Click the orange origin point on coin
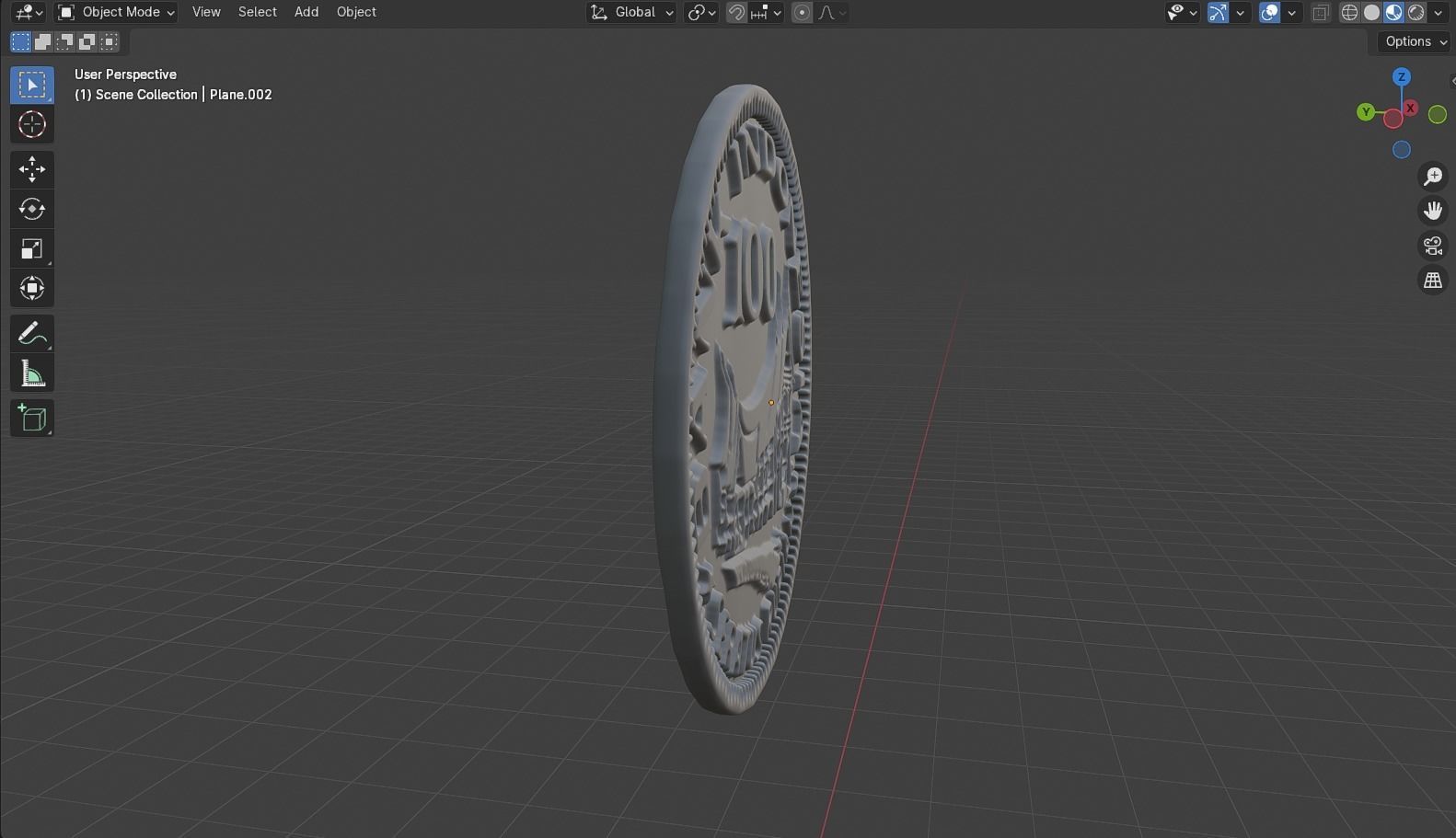This screenshot has height=838, width=1456. 771,402
